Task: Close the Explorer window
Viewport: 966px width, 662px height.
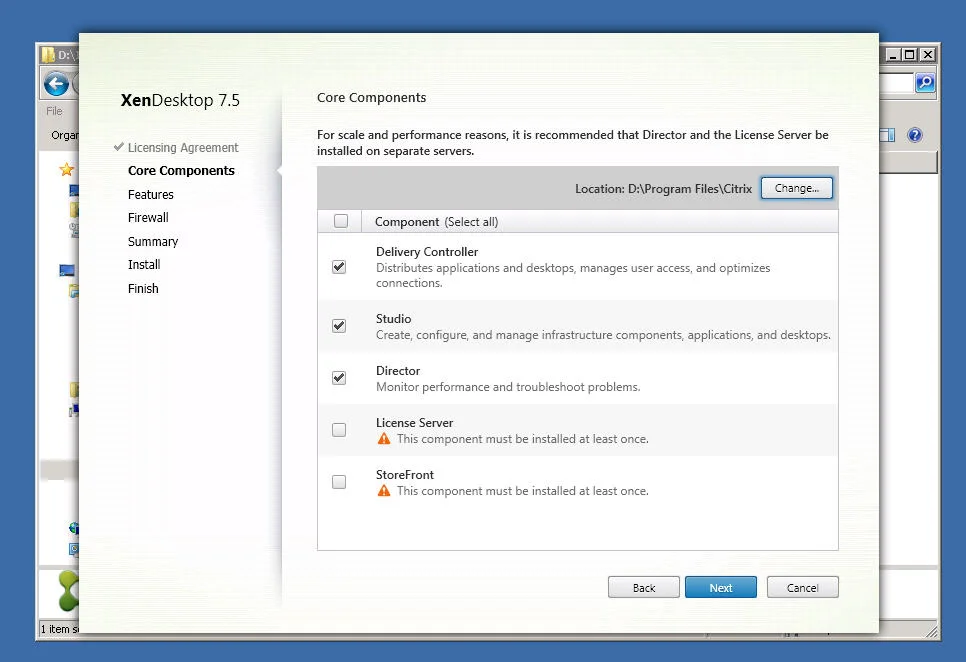Action: point(927,55)
